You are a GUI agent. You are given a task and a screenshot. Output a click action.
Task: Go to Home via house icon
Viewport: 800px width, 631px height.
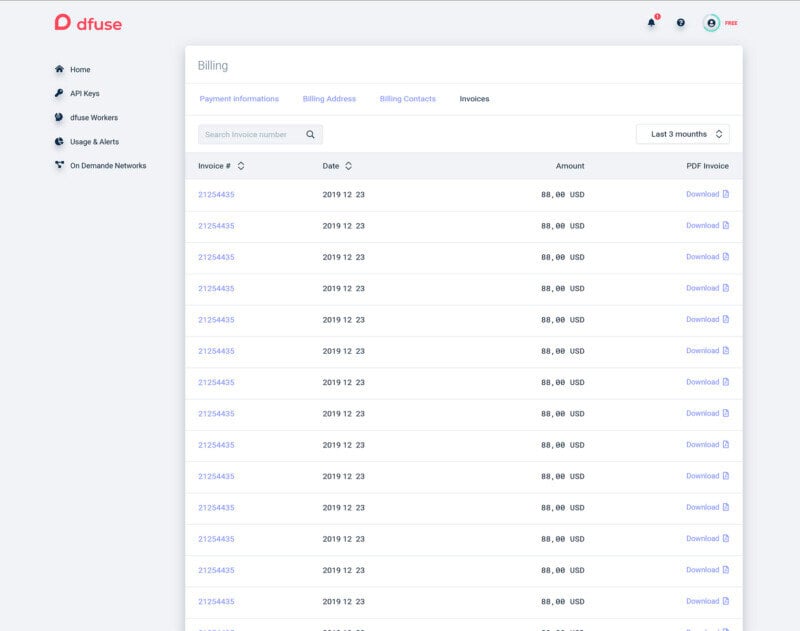pyautogui.click(x=59, y=69)
